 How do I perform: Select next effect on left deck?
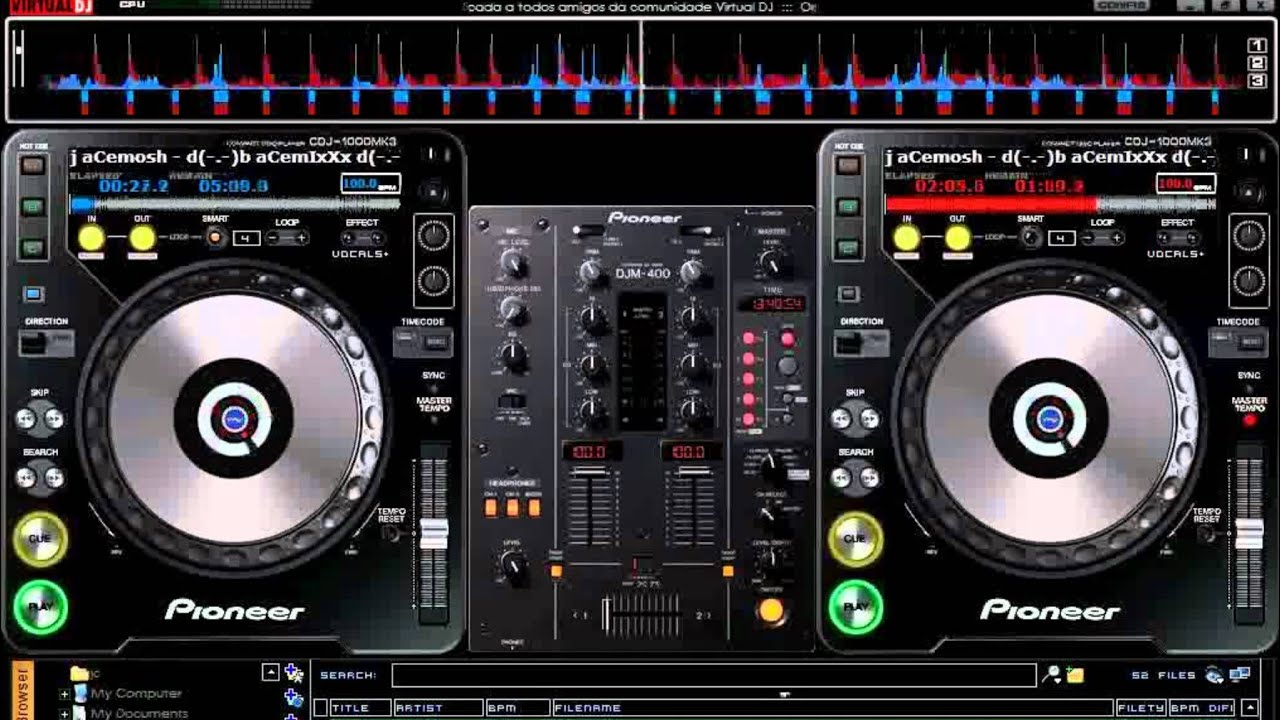pos(375,238)
